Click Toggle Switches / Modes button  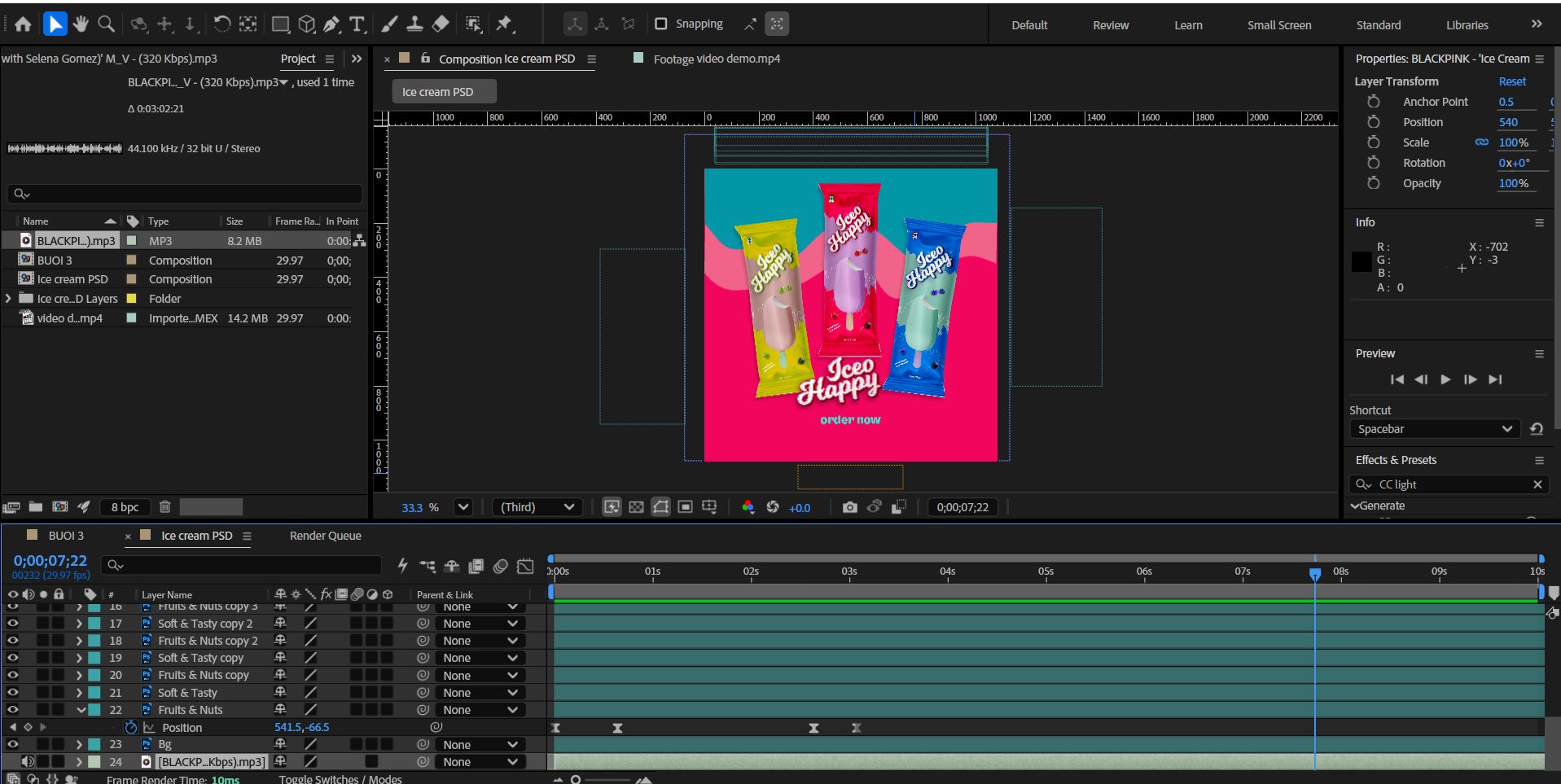340,778
